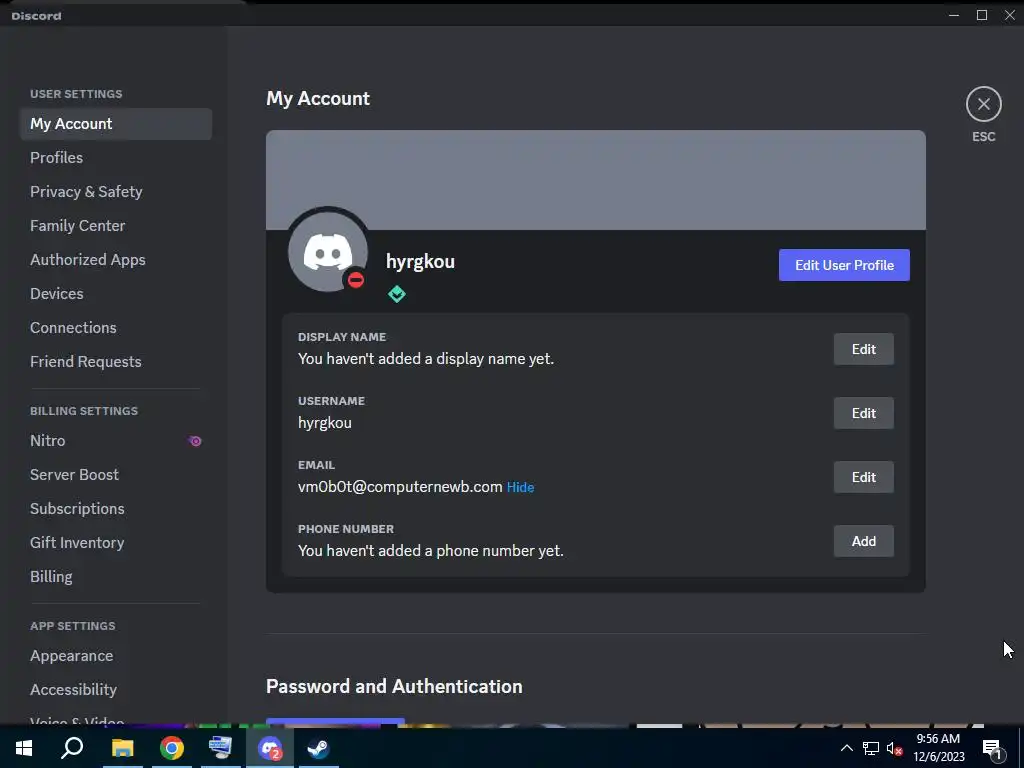Click the hyrgkou profile name heading
This screenshot has height=768, width=1024.
click(420, 262)
